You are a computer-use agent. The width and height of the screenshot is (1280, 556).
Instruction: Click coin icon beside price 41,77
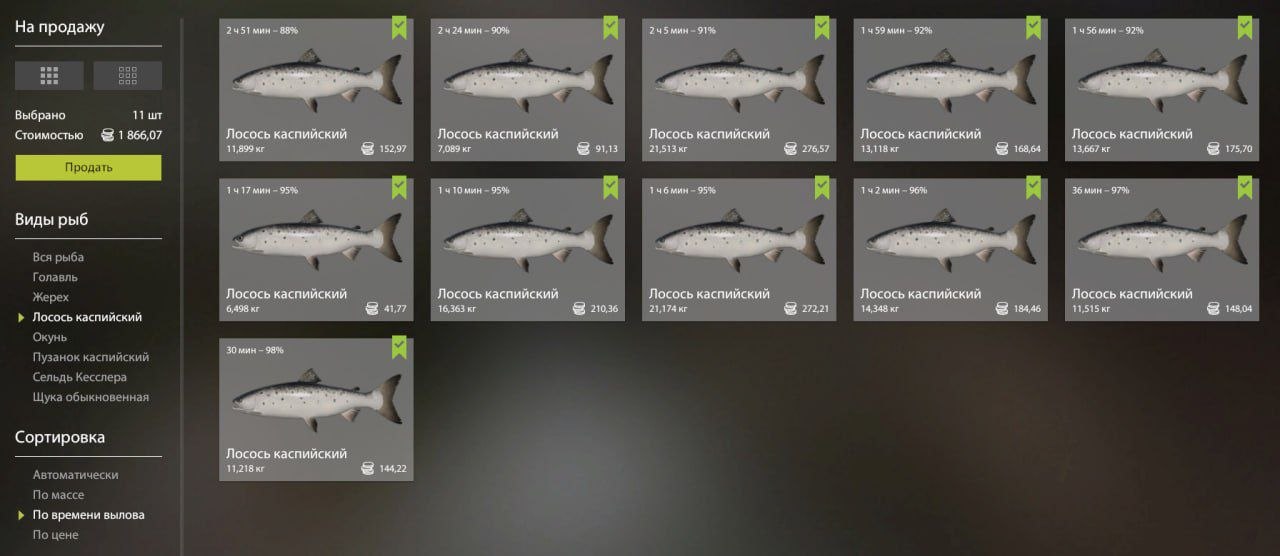368,309
